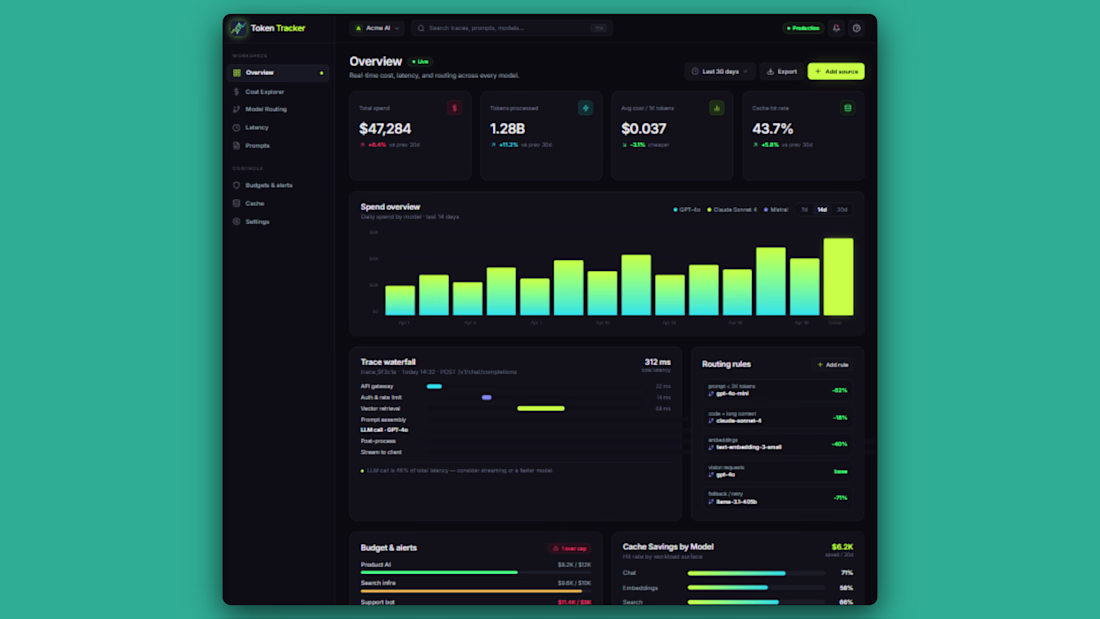Click the warning icon in 1 over cap badge

[556, 548]
